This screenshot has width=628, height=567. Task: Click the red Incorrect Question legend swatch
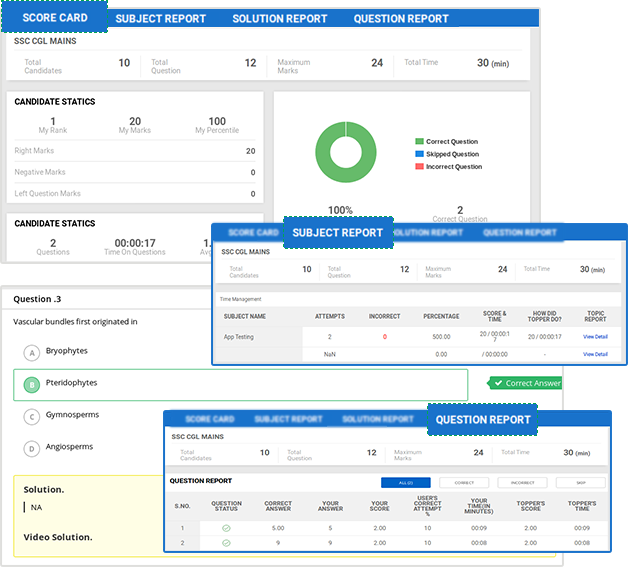[419, 166]
